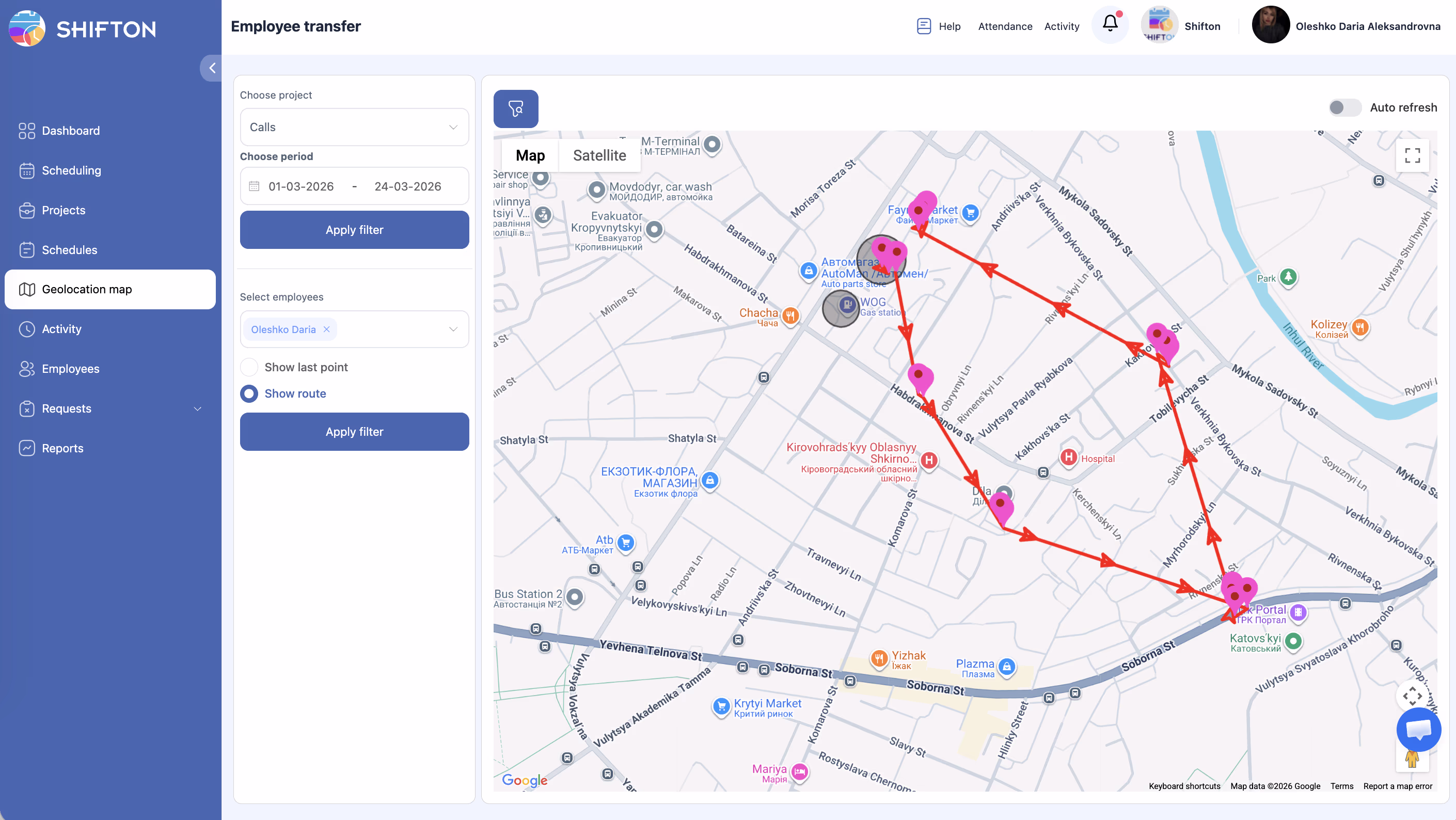Open the Employees sidebar menu item
This screenshot has height=820, width=1456.
[x=71, y=369]
